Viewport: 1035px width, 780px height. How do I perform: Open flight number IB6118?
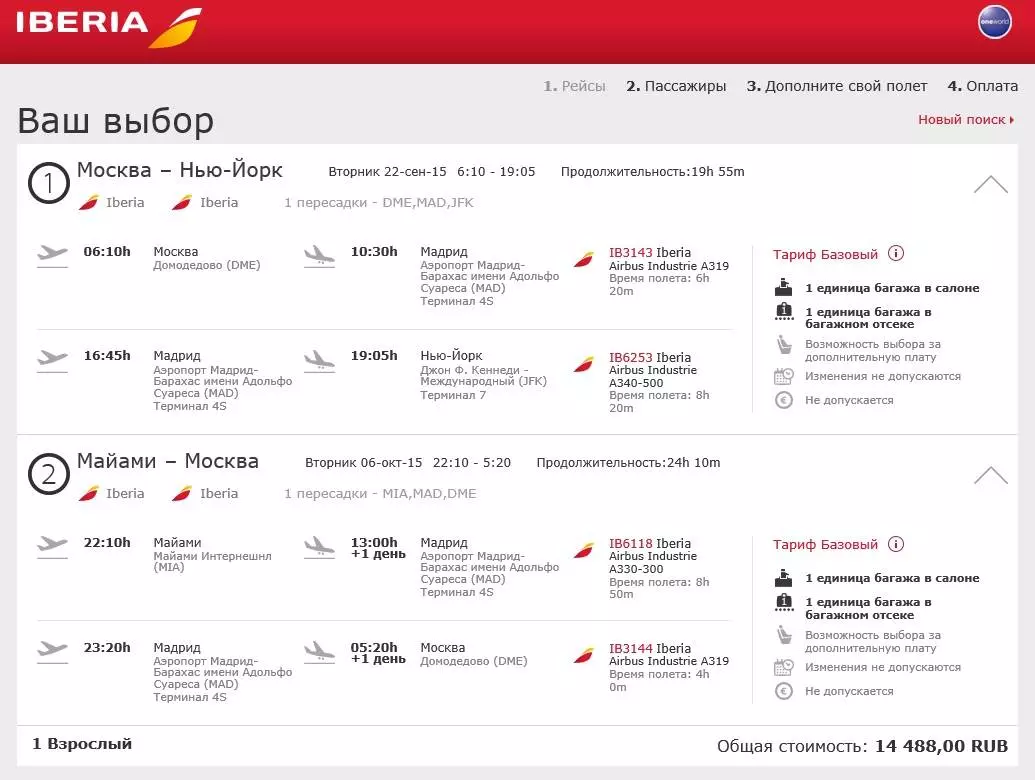(x=630, y=544)
